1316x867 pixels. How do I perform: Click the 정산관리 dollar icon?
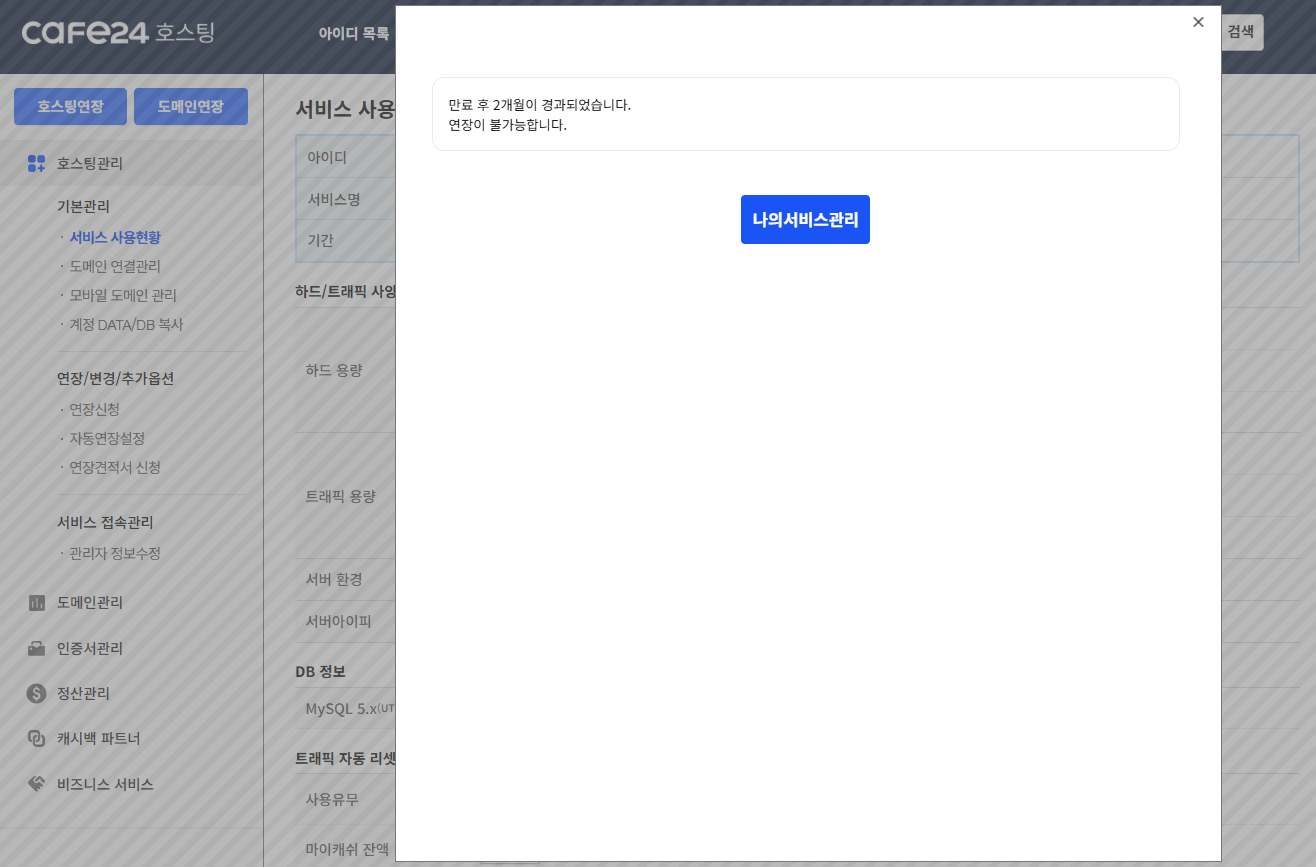37,693
